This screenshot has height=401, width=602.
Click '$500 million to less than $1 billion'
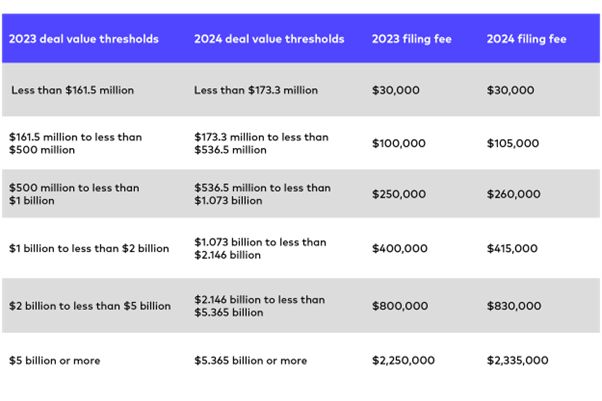tap(74, 194)
